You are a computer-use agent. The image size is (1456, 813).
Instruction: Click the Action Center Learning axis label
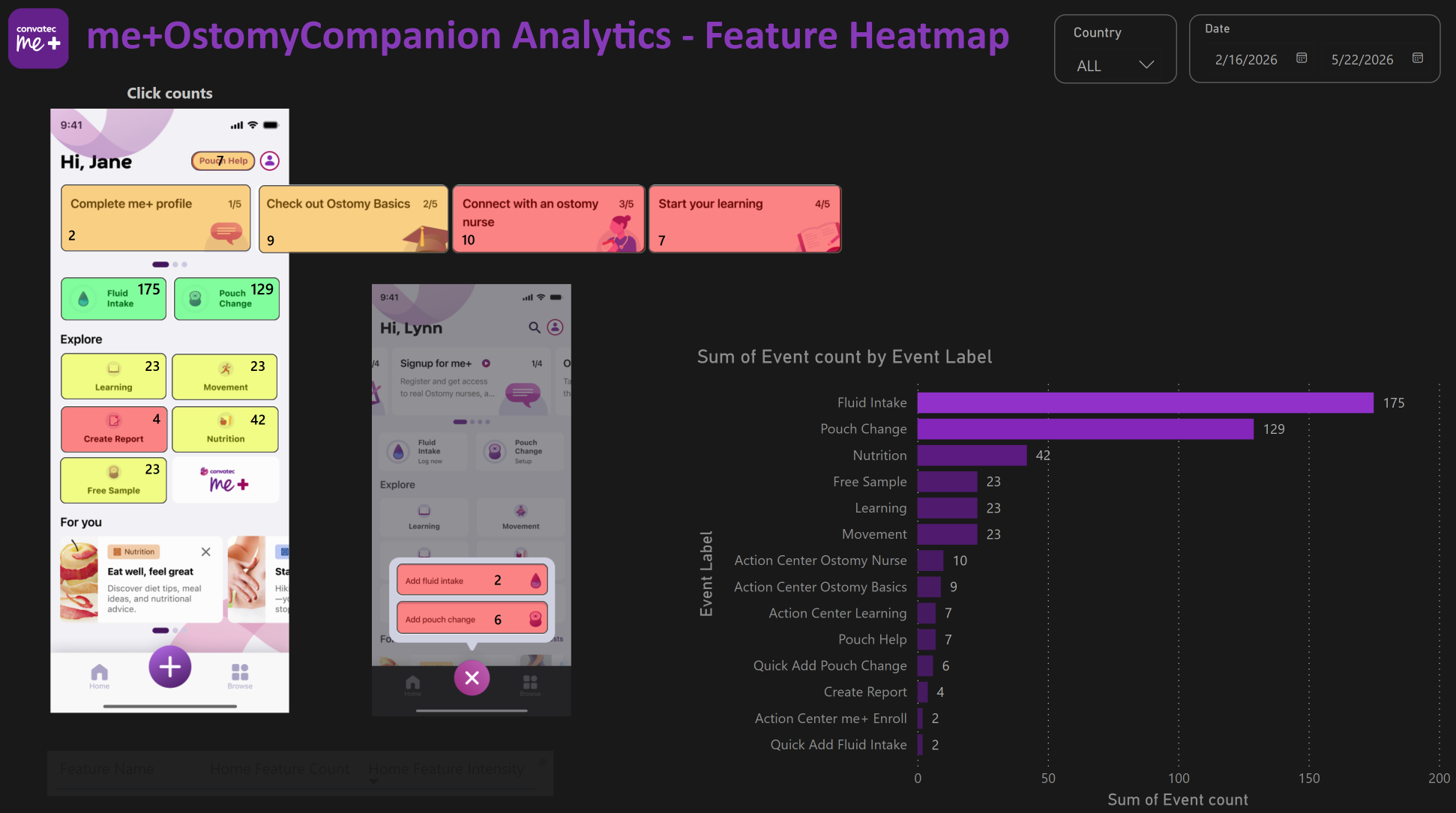point(837,613)
